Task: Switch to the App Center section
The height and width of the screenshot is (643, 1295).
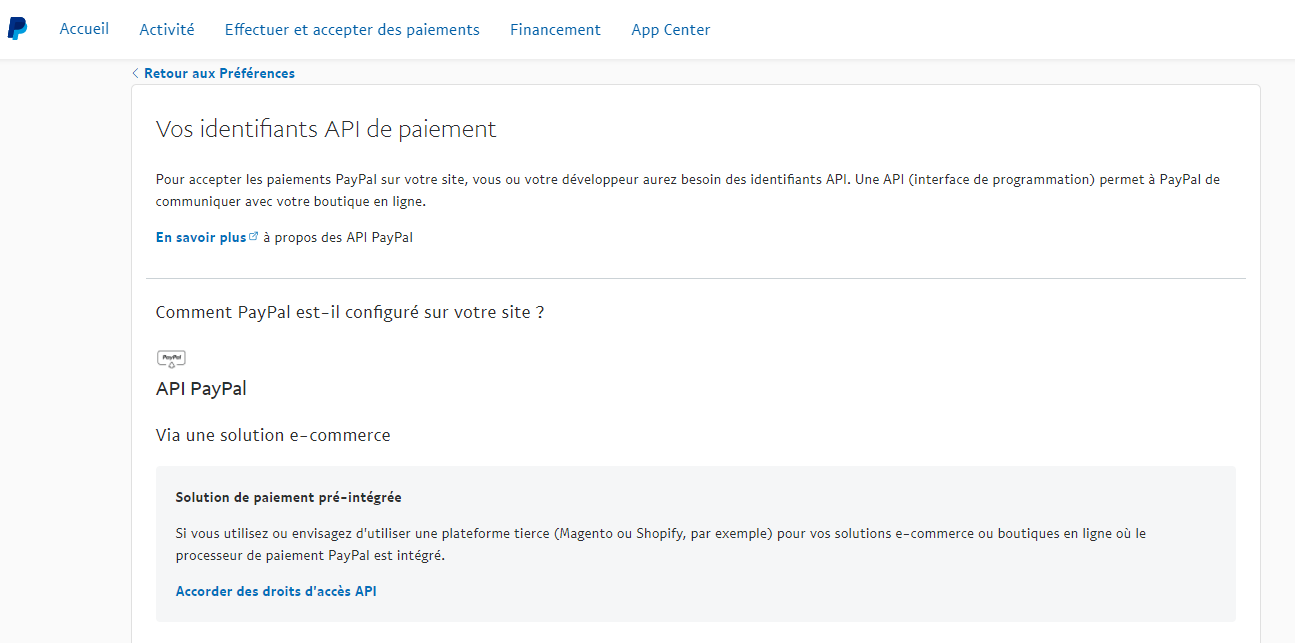Action: click(670, 30)
